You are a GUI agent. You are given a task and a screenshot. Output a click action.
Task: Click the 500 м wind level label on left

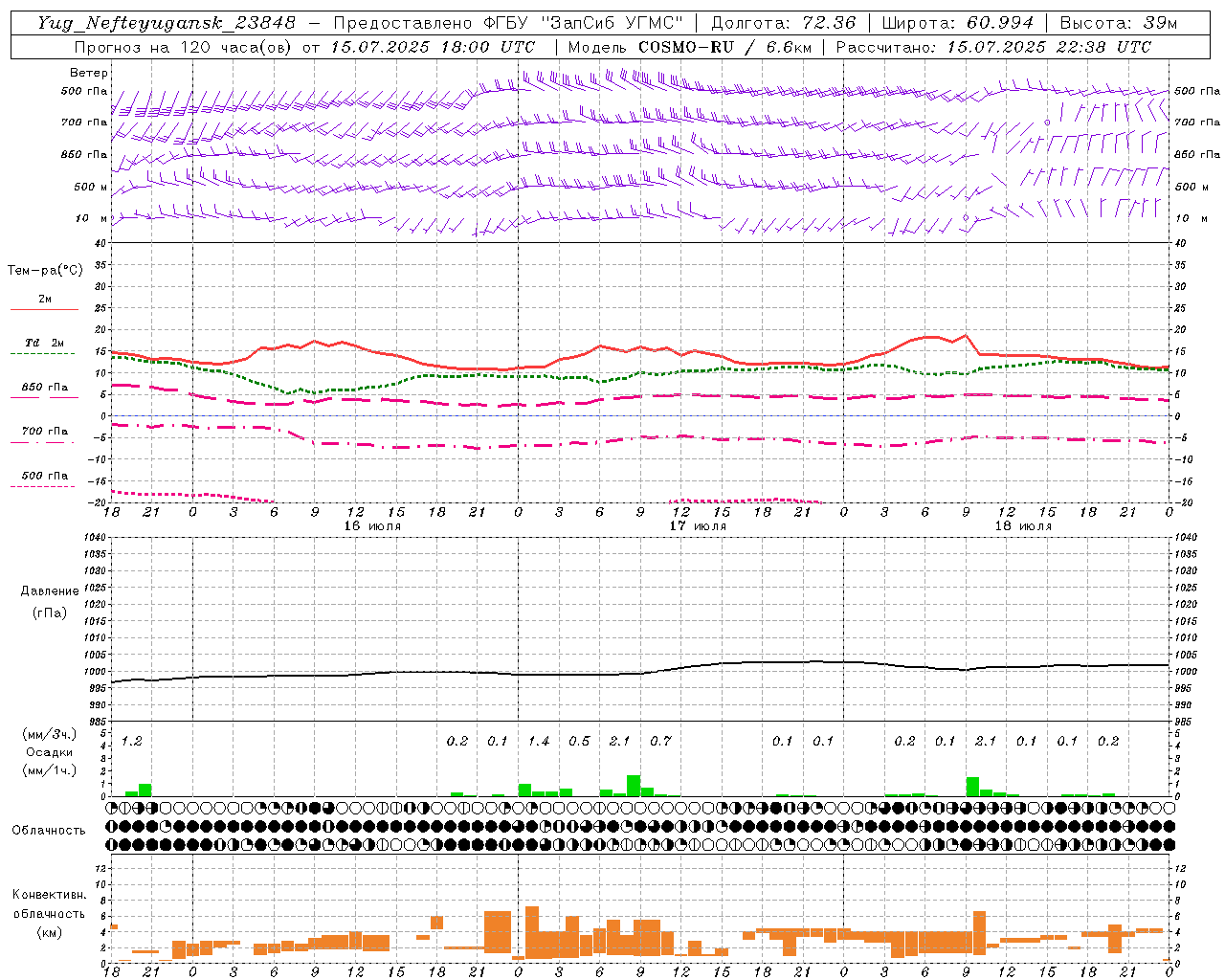click(x=92, y=187)
